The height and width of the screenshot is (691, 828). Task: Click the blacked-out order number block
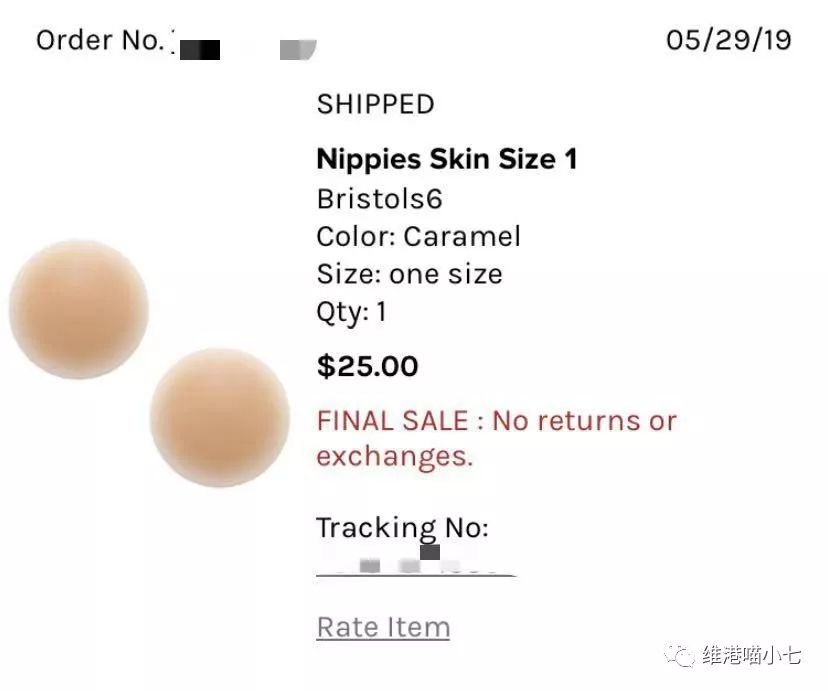(200, 50)
